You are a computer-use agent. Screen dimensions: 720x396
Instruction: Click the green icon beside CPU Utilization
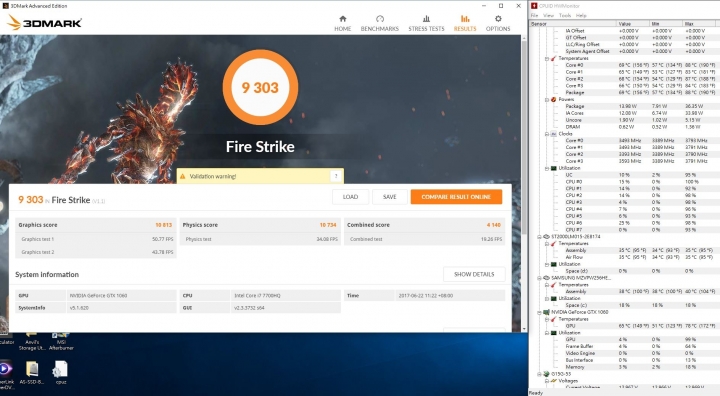(553, 168)
